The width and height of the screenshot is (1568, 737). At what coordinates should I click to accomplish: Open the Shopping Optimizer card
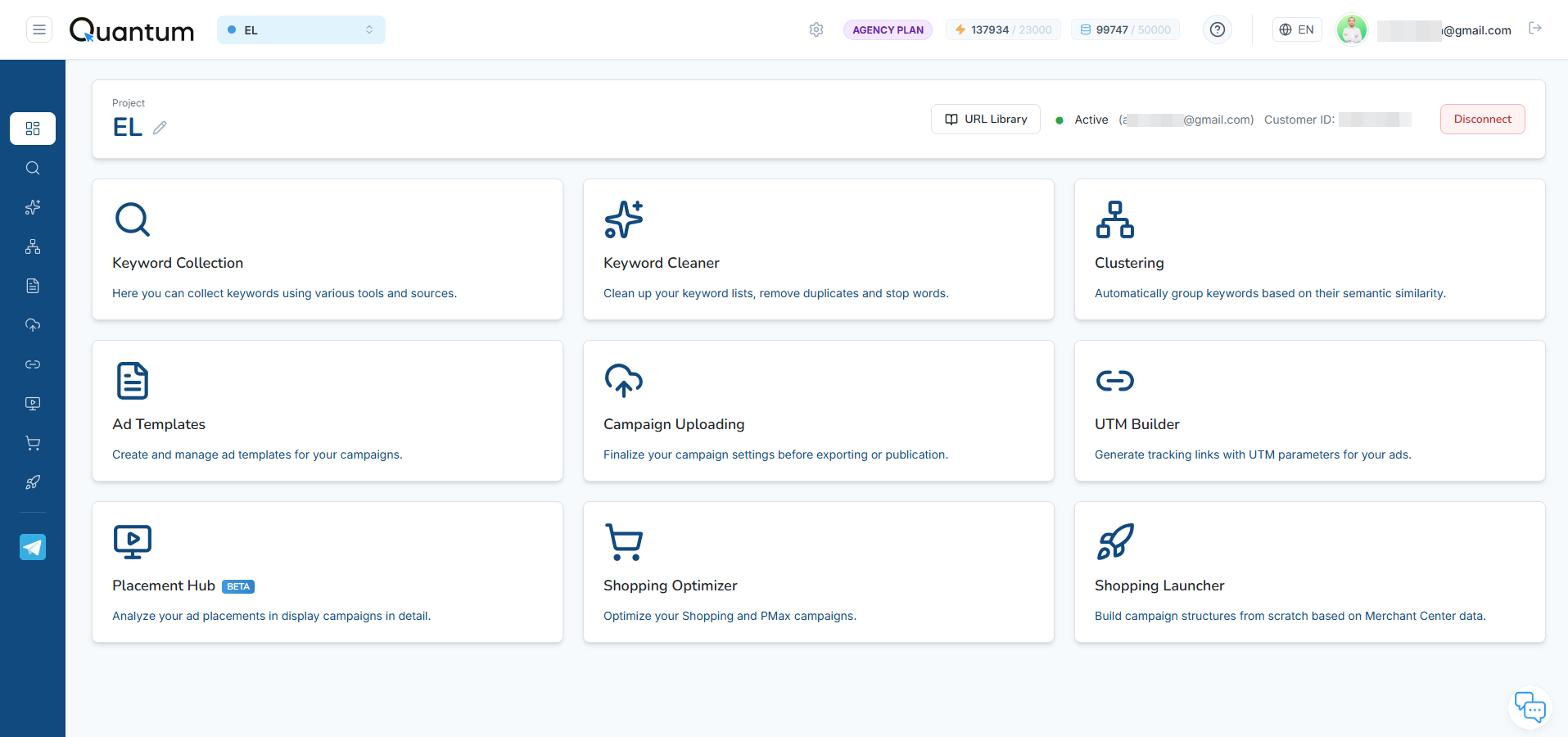pyautogui.click(x=819, y=572)
